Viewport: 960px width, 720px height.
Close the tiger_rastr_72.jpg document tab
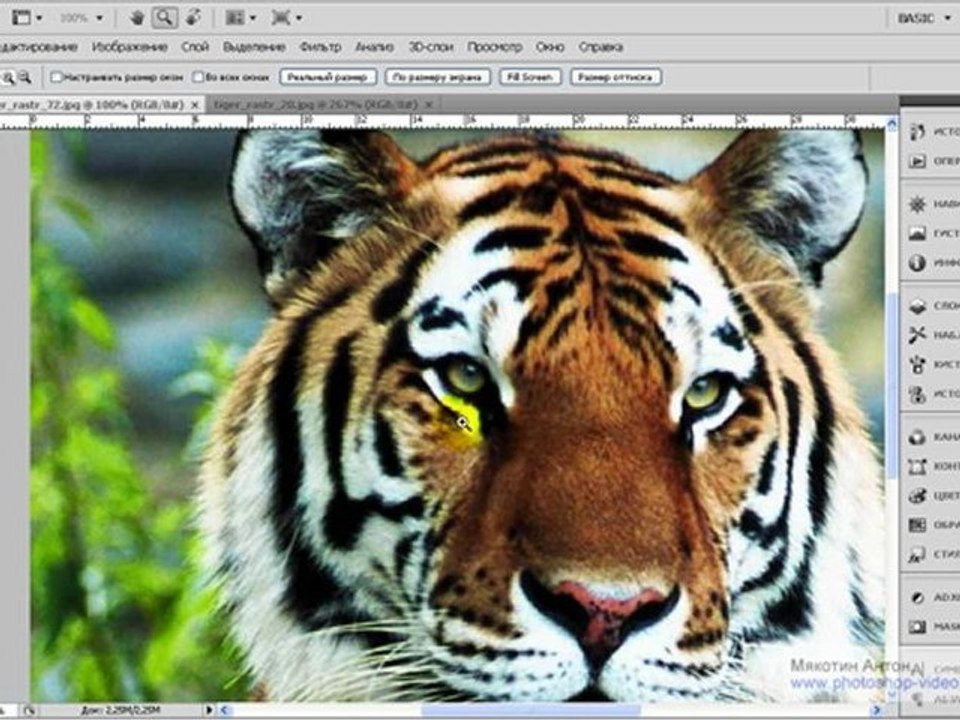(195, 105)
